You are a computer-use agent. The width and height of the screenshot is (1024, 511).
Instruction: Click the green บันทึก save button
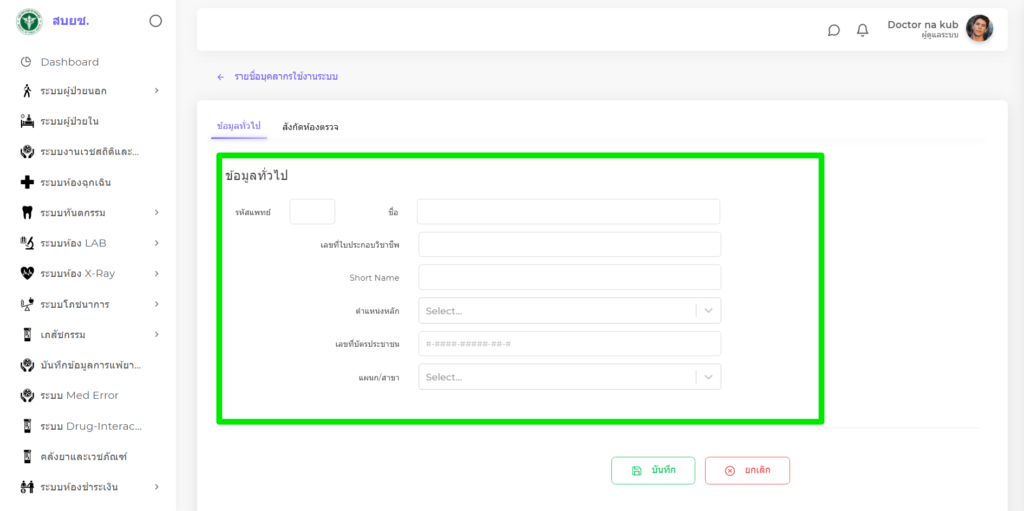[653, 470]
